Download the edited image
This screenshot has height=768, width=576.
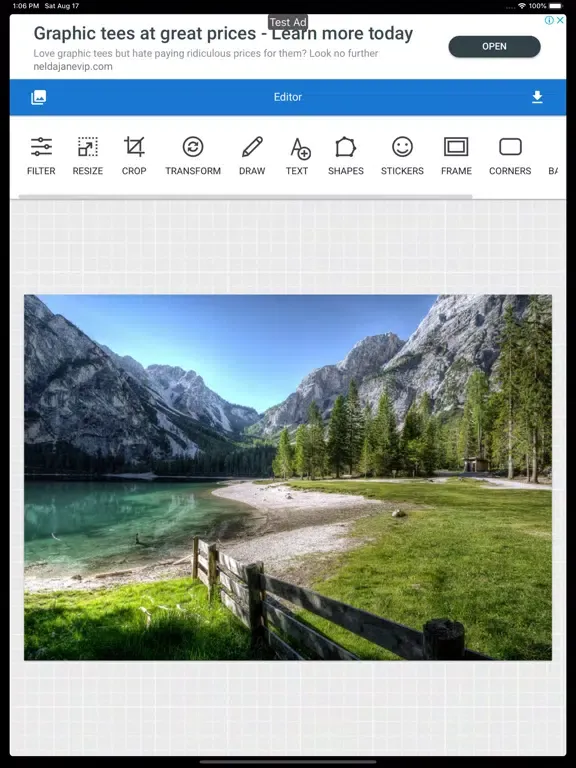tap(537, 97)
